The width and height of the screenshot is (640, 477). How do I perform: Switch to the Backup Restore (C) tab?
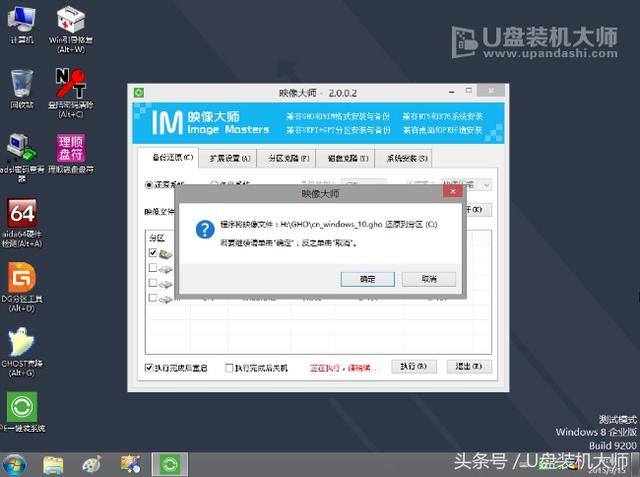point(169,158)
